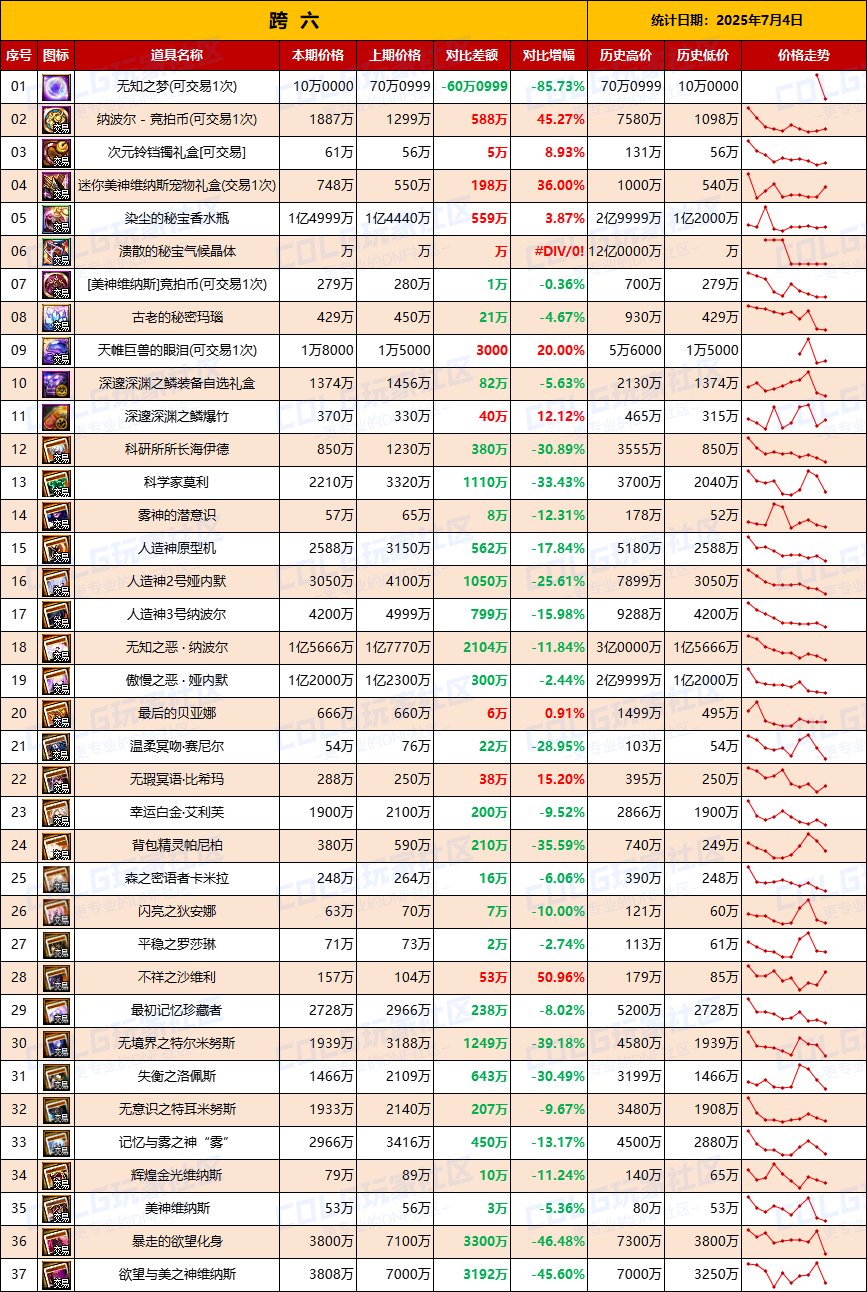Select the 深邃深渊之鳞装备自选礼盒 icon
The image size is (867, 1292).
tap(56, 384)
